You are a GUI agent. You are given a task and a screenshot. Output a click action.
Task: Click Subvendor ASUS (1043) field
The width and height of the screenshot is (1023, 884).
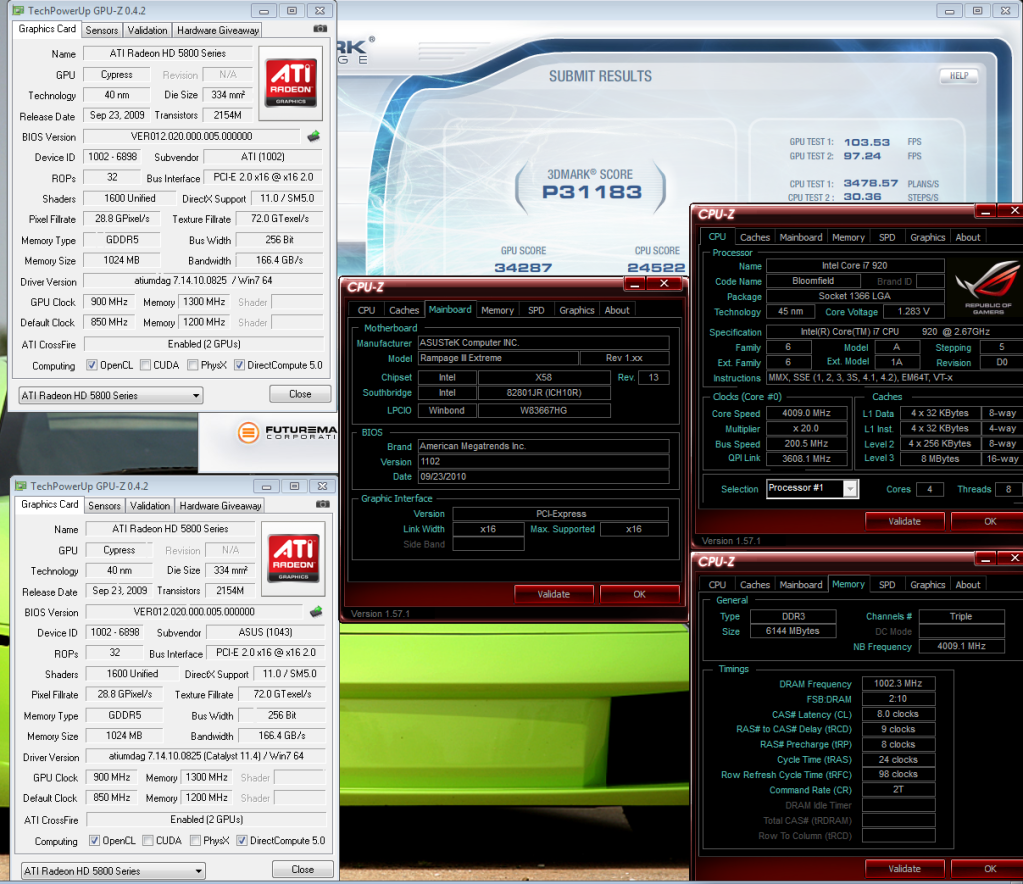[x=266, y=632]
